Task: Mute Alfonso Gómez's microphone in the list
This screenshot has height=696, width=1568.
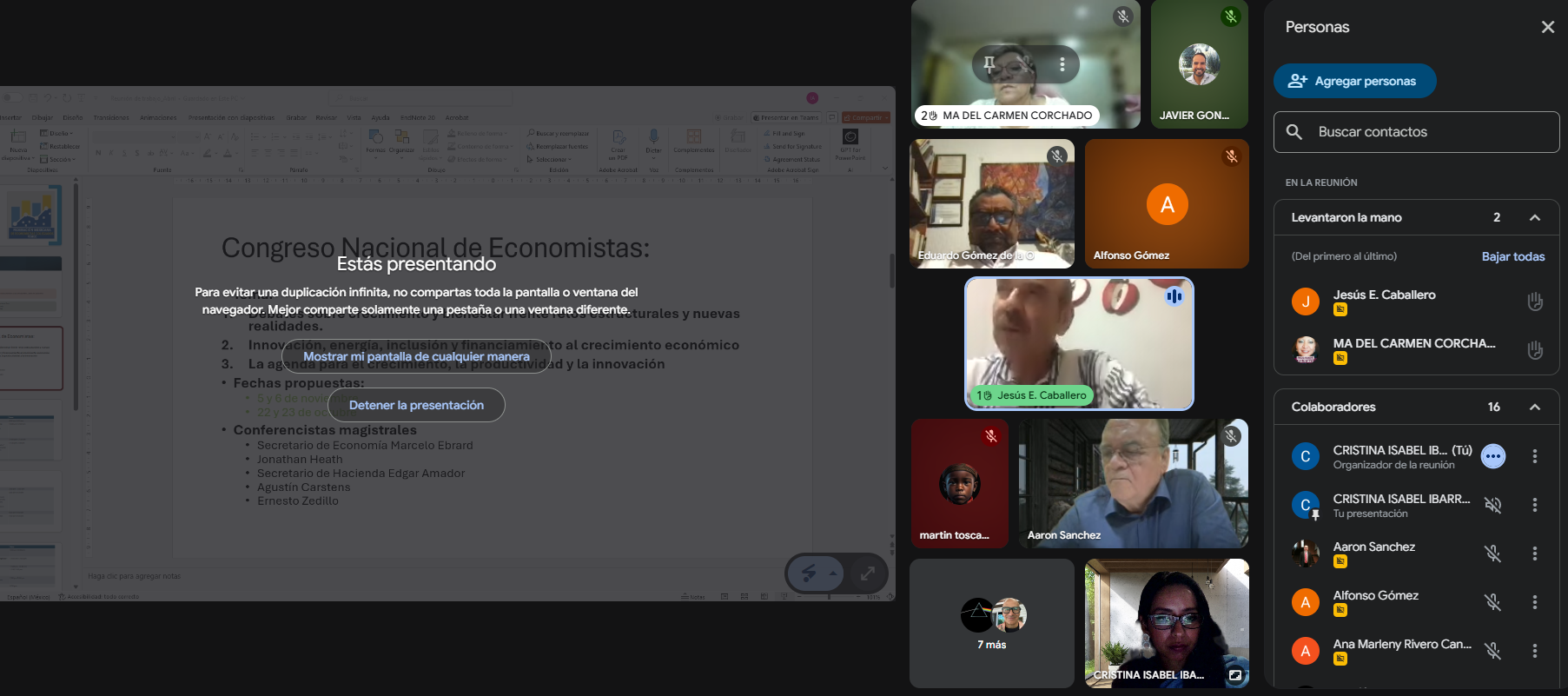Action: click(1493, 602)
